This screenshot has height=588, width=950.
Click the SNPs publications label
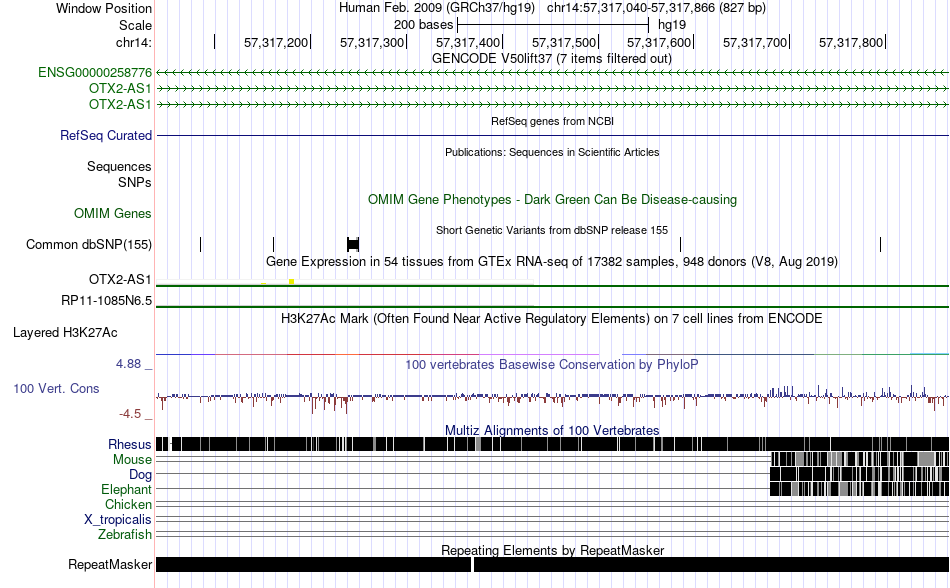click(x=135, y=182)
